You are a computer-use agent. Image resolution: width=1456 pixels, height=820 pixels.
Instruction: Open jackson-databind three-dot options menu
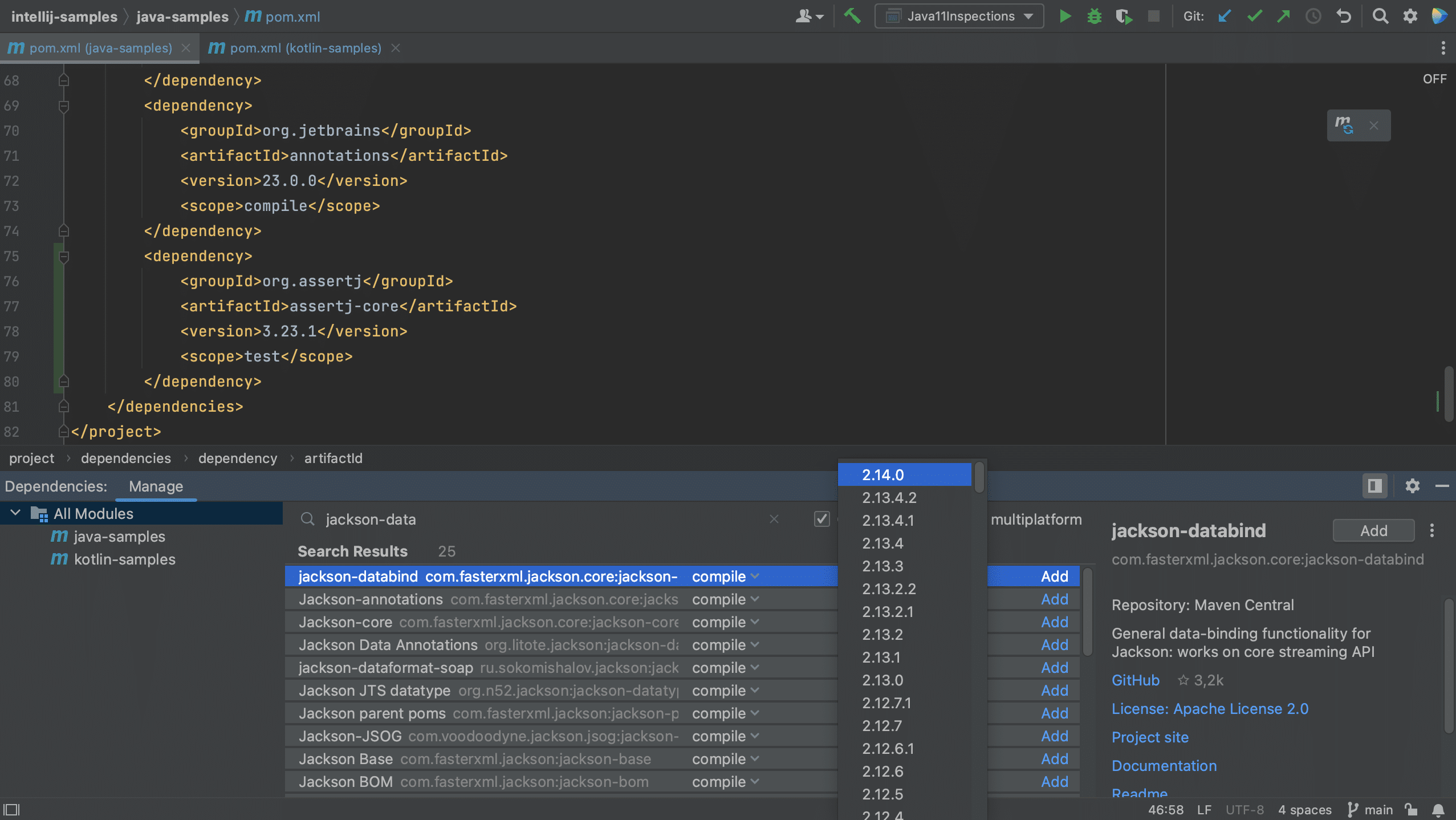click(1431, 530)
